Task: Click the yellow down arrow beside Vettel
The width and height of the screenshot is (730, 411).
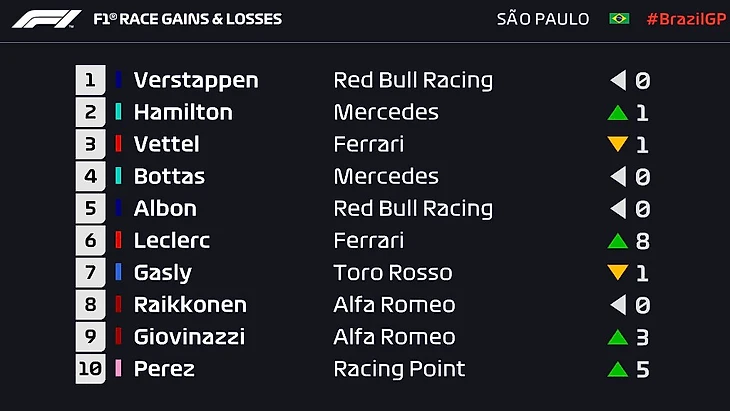Action: point(617,145)
